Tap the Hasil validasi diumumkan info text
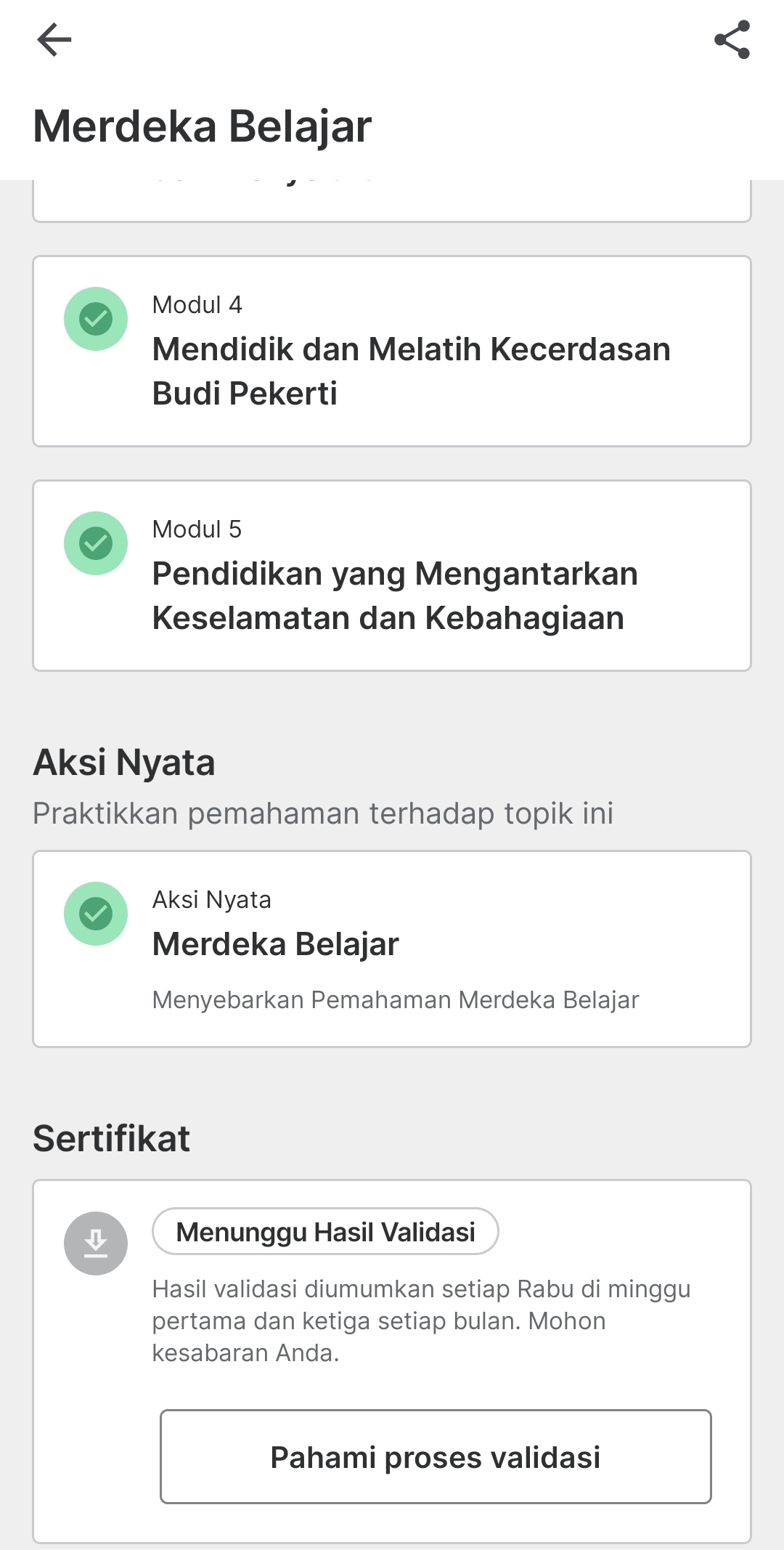 421,1320
